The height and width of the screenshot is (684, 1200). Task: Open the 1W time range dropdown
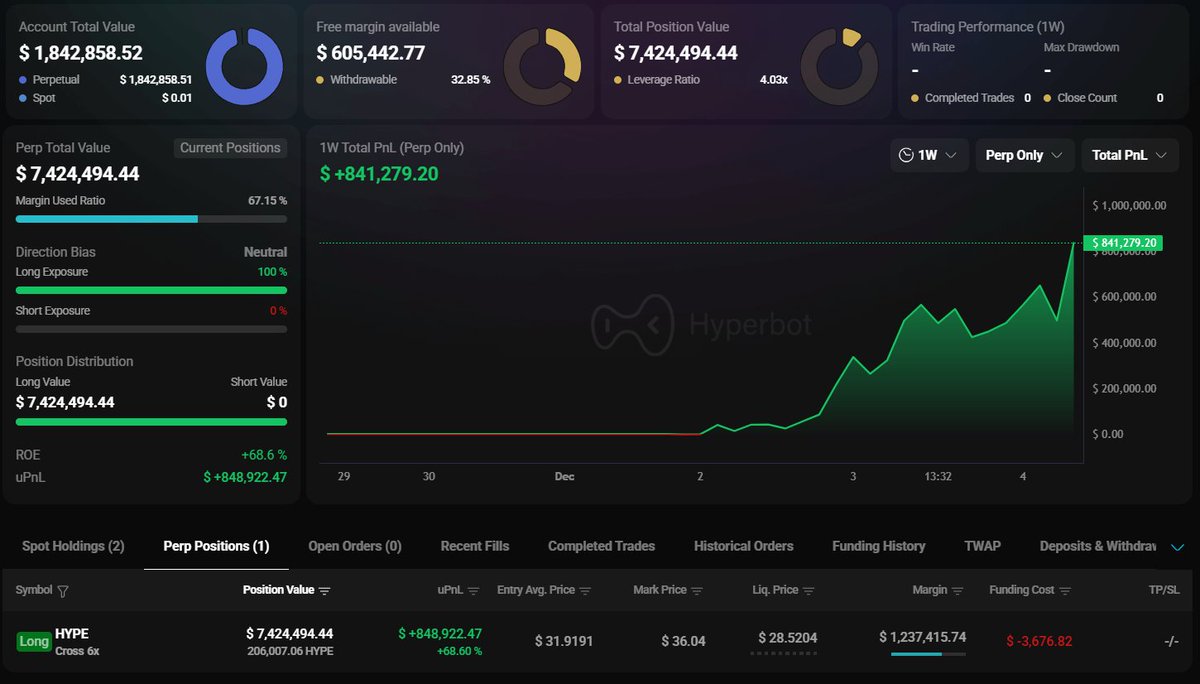[929, 155]
